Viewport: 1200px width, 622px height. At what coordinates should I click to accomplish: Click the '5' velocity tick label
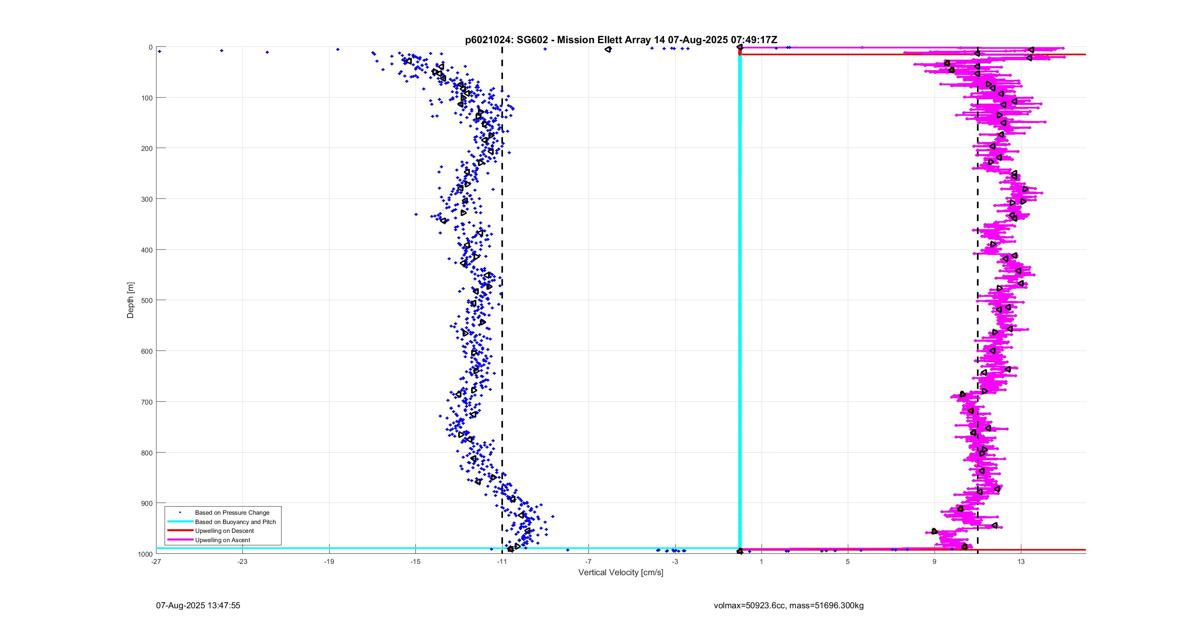[848, 562]
